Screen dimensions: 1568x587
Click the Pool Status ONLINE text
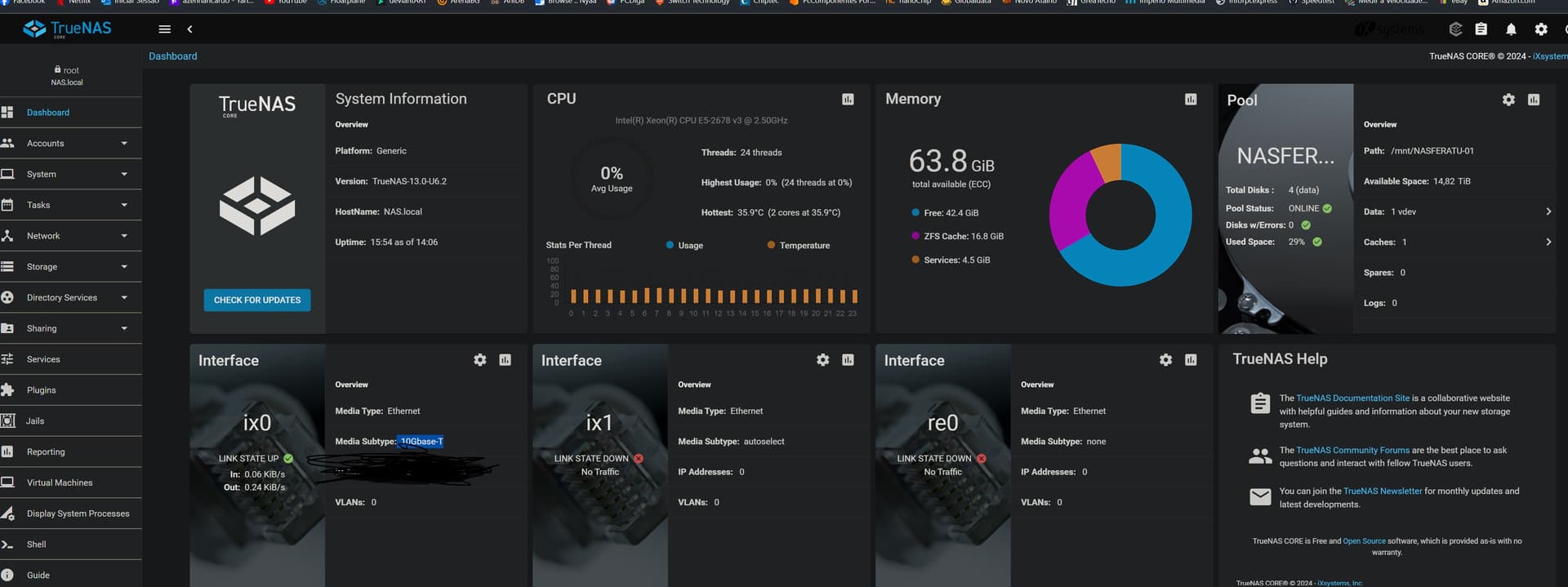(1303, 209)
